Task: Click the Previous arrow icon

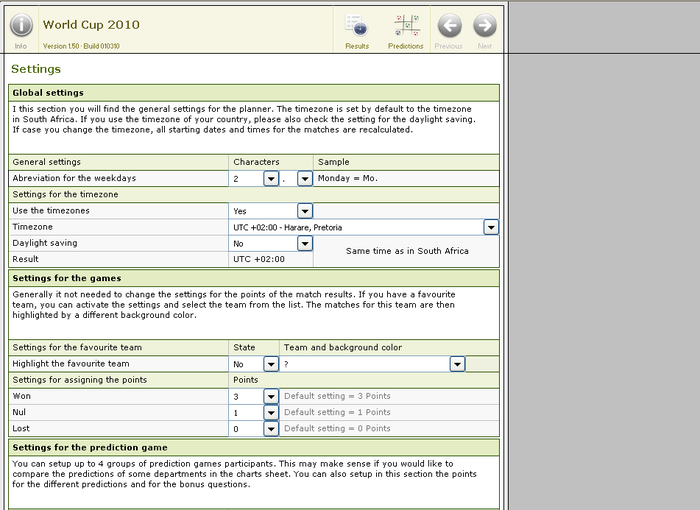Action: click(x=449, y=25)
